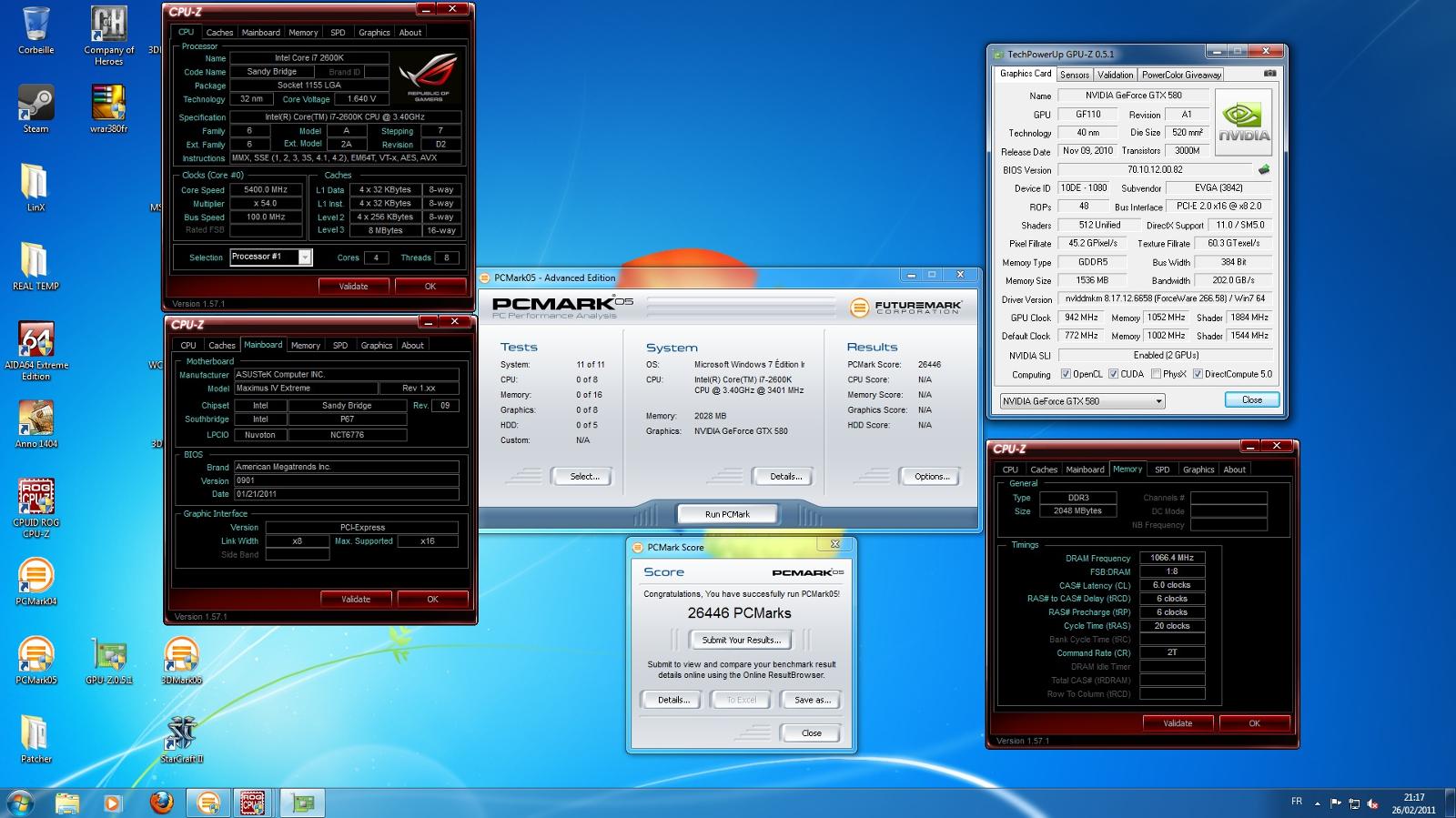Toggle the OpenCL checkbox in GPU-Z
1456x818 pixels.
point(1066,374)
